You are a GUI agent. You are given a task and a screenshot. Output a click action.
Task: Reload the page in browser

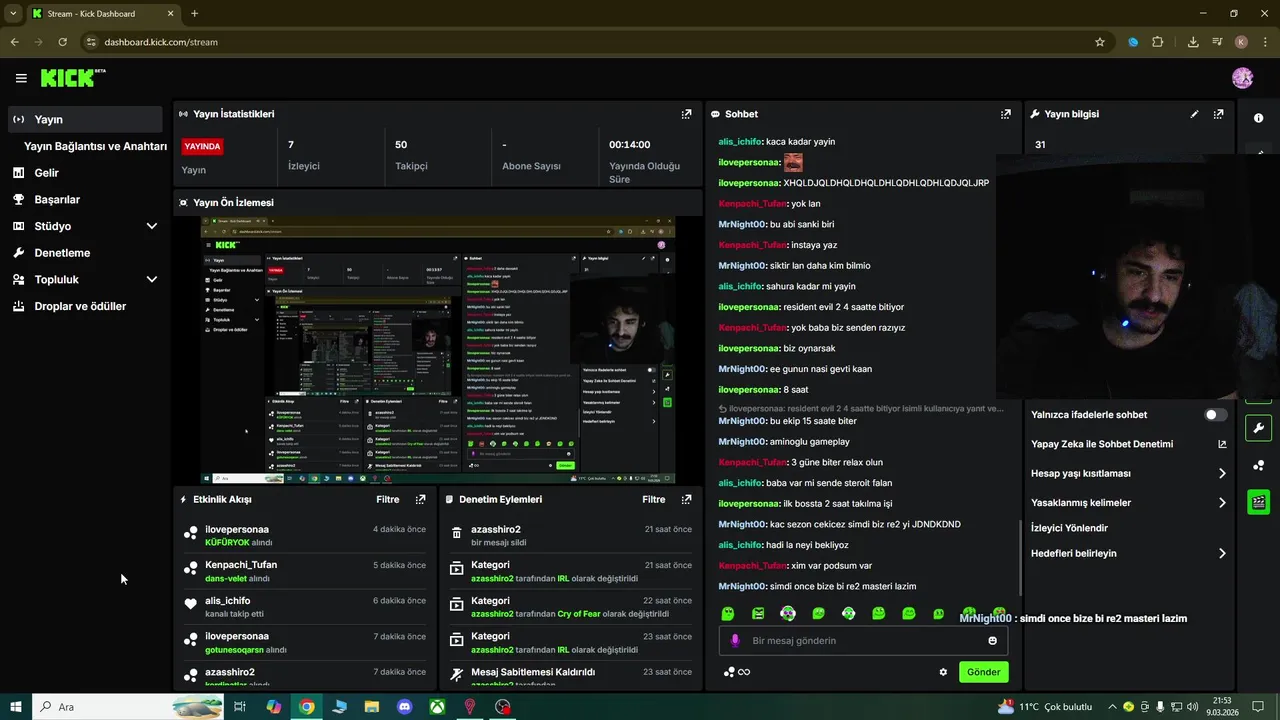coord(62,42)
